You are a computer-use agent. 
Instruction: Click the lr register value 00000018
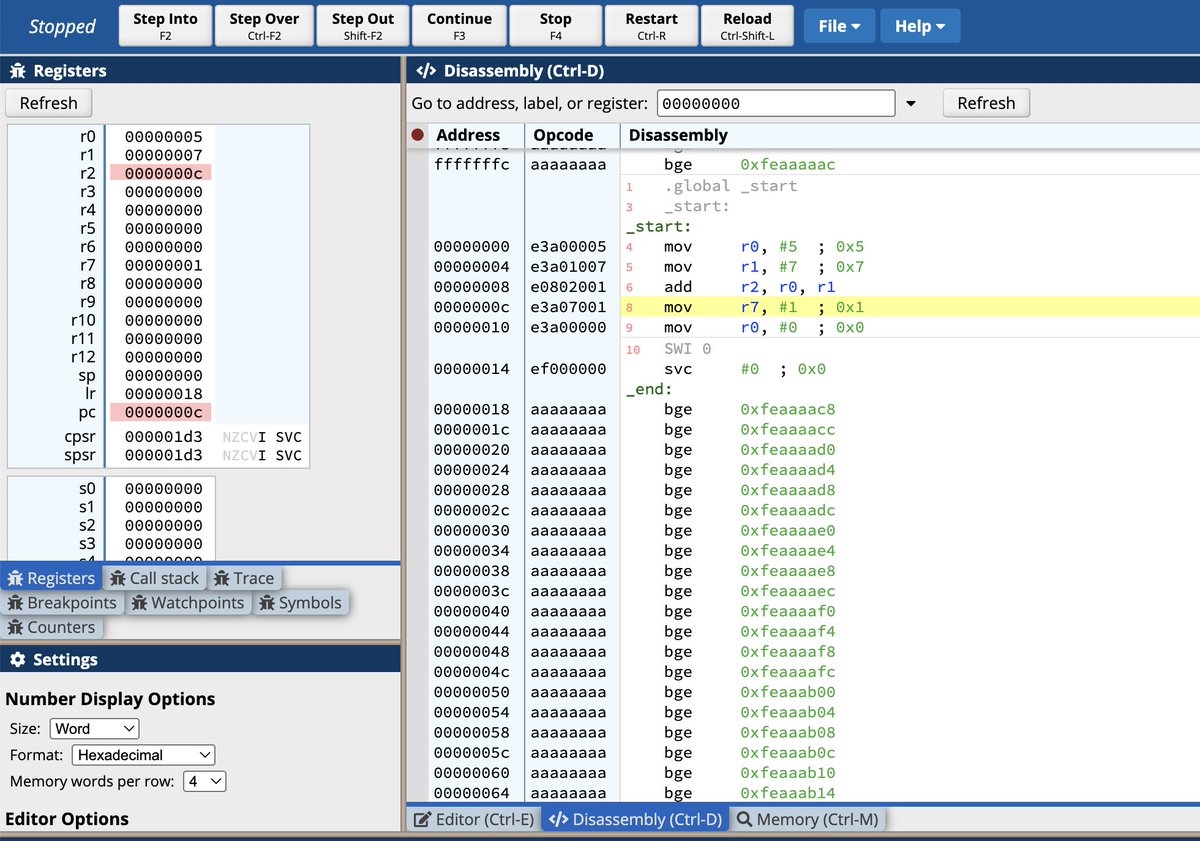[x=163, y=394]
